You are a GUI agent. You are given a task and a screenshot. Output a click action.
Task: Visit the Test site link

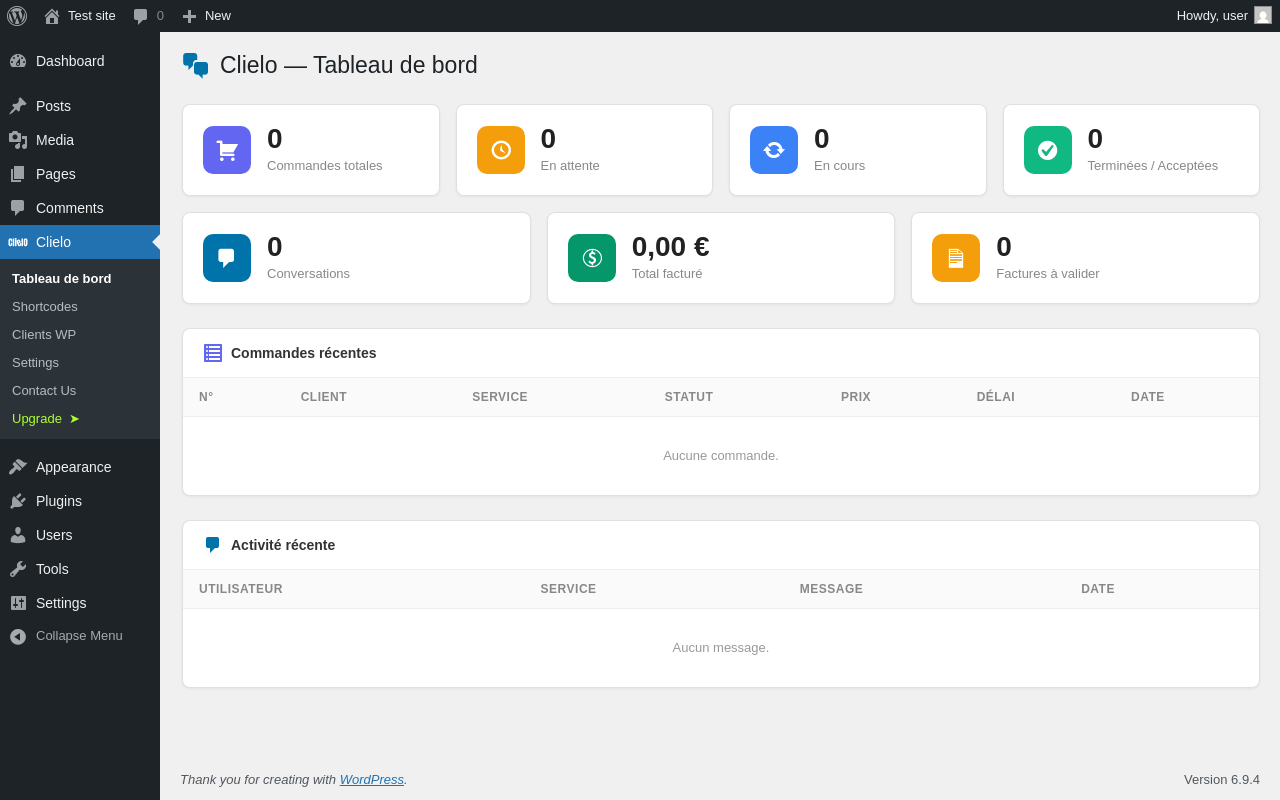pos(80,16)
